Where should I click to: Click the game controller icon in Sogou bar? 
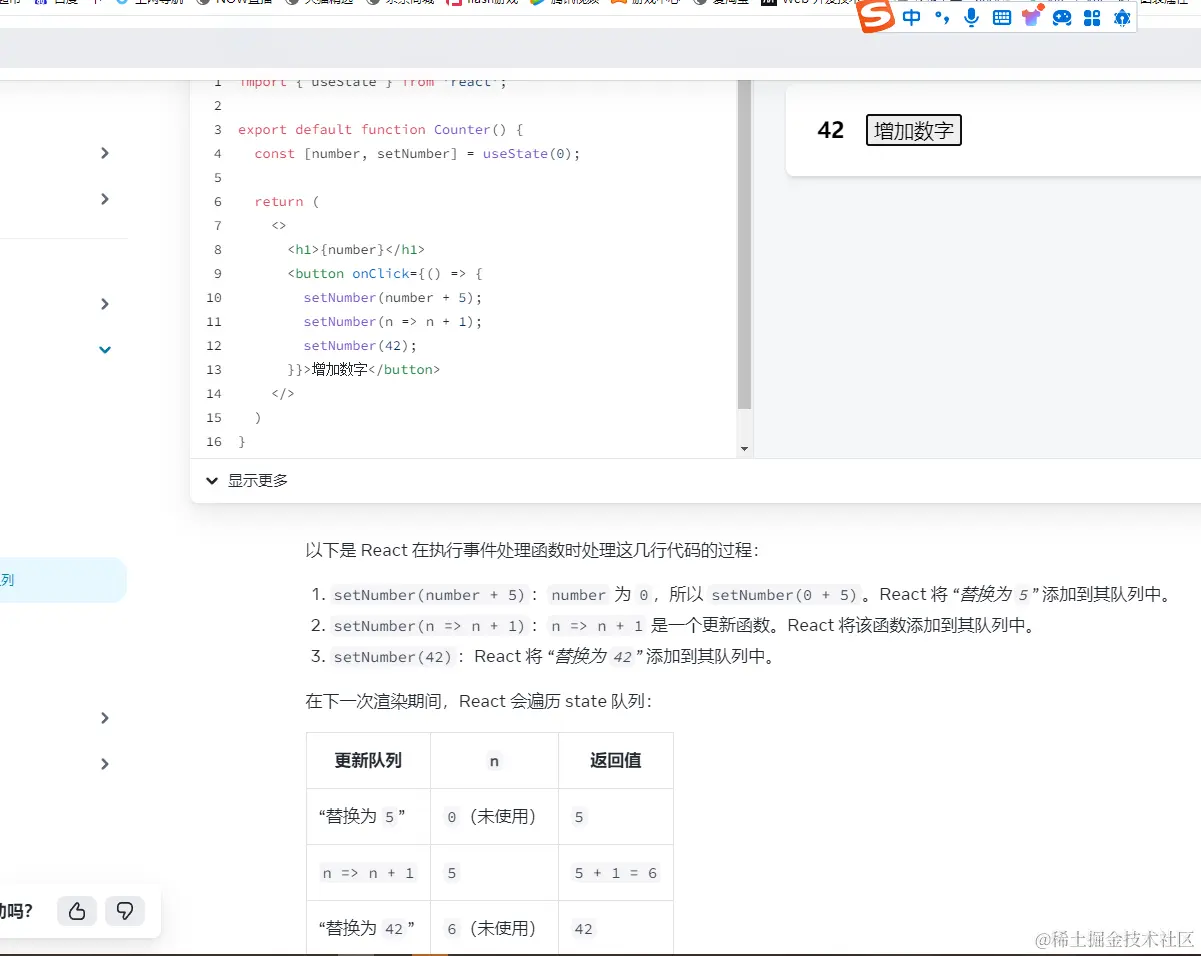[x=1062, y=17]
